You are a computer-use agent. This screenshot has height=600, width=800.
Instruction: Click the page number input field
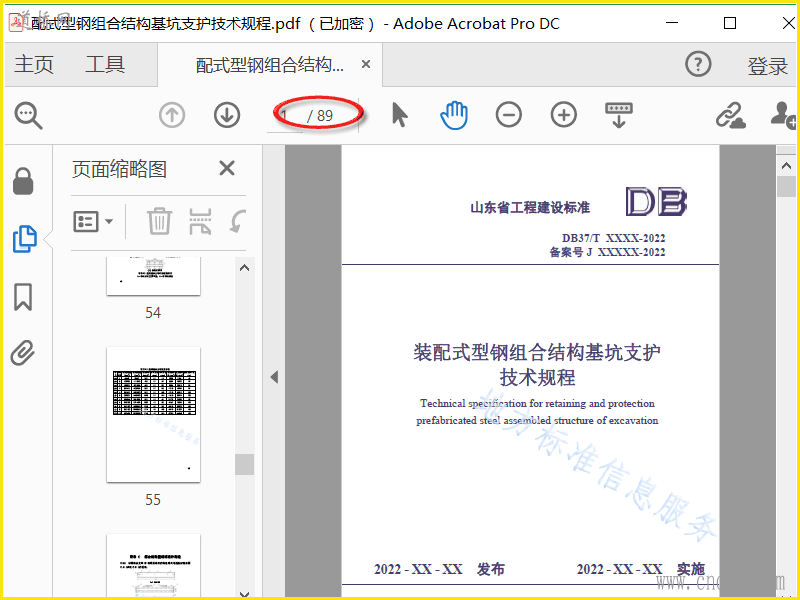click(x=286, y=116)
